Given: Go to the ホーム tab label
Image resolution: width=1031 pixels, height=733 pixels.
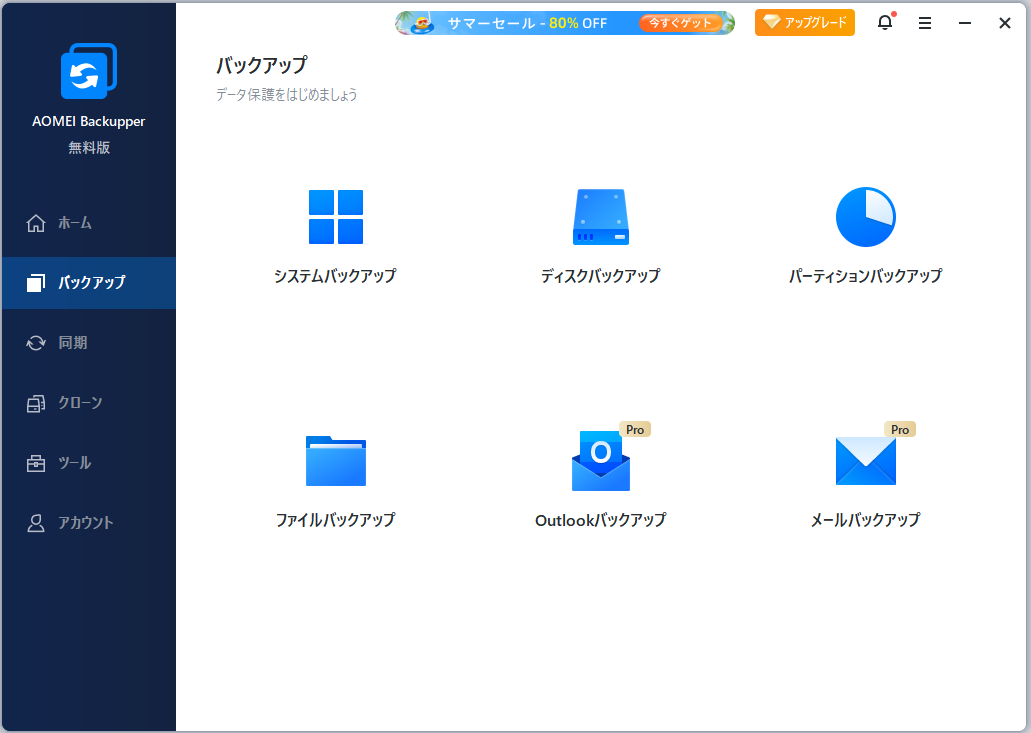Looking at the screenshot, I should point(75,223).
